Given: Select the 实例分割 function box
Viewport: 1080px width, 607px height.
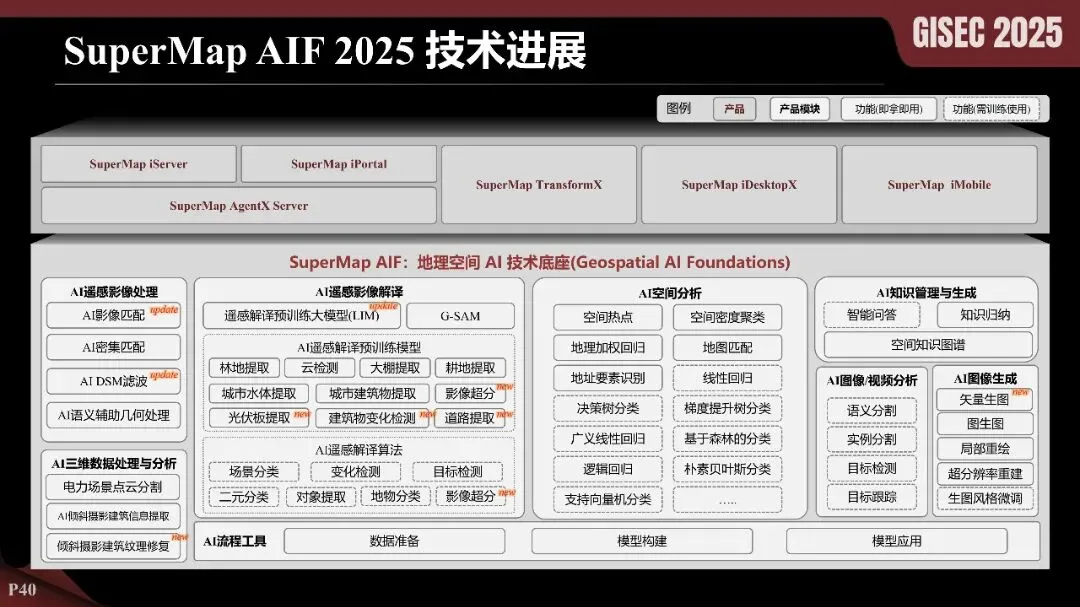Looking at the screenshot, I should (x=872, y=440).
